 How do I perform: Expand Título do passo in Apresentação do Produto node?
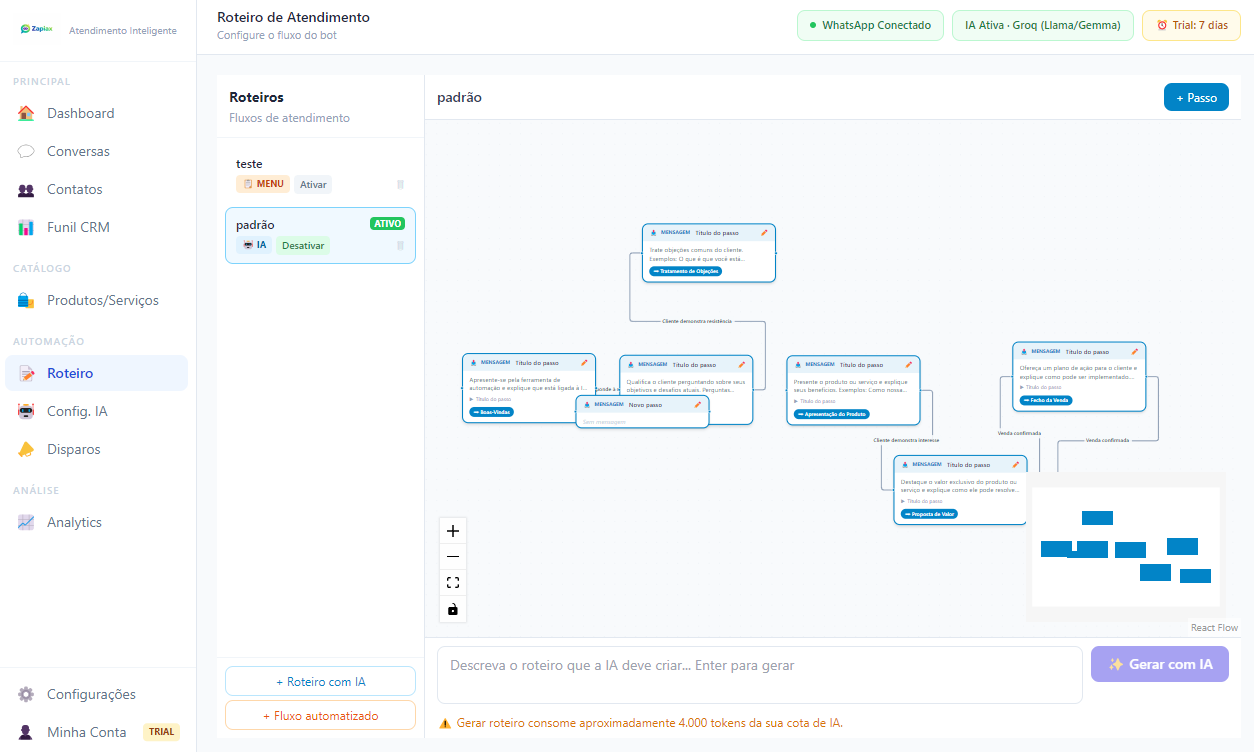(x=815, y=401)
